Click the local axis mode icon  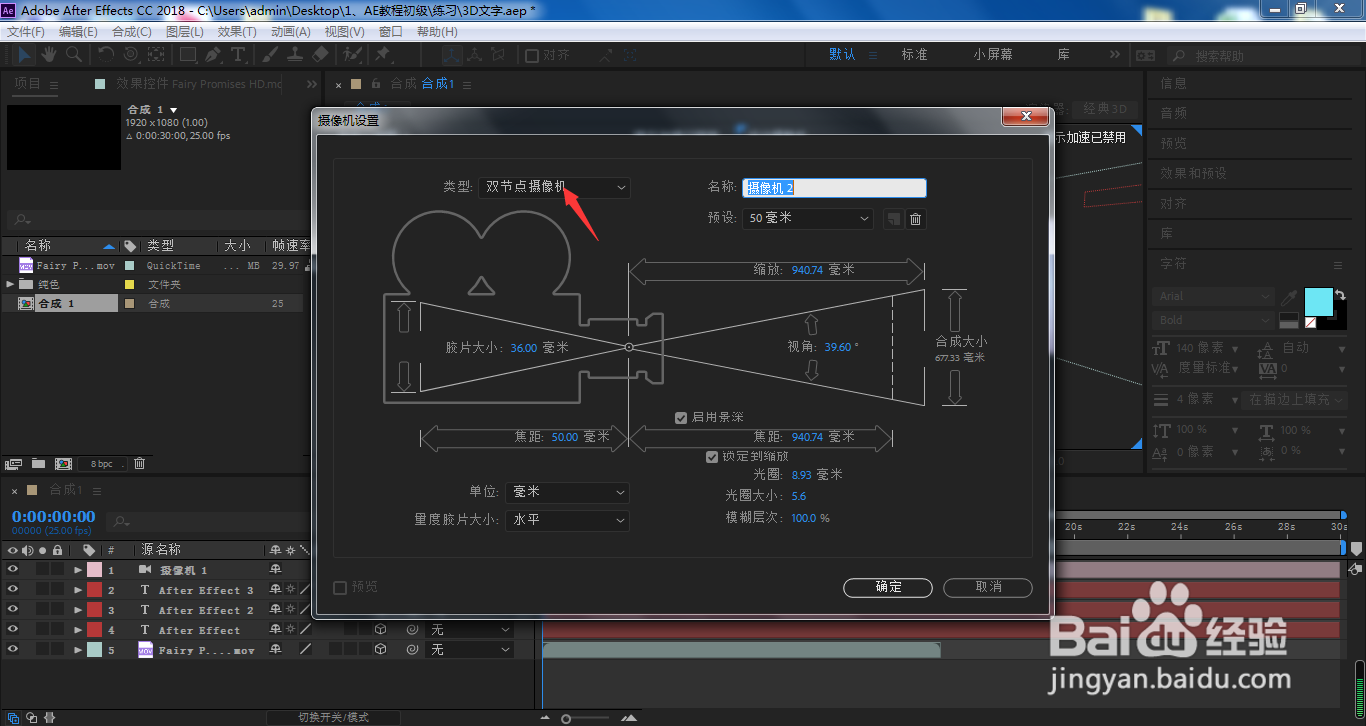[x=451, y=56]
